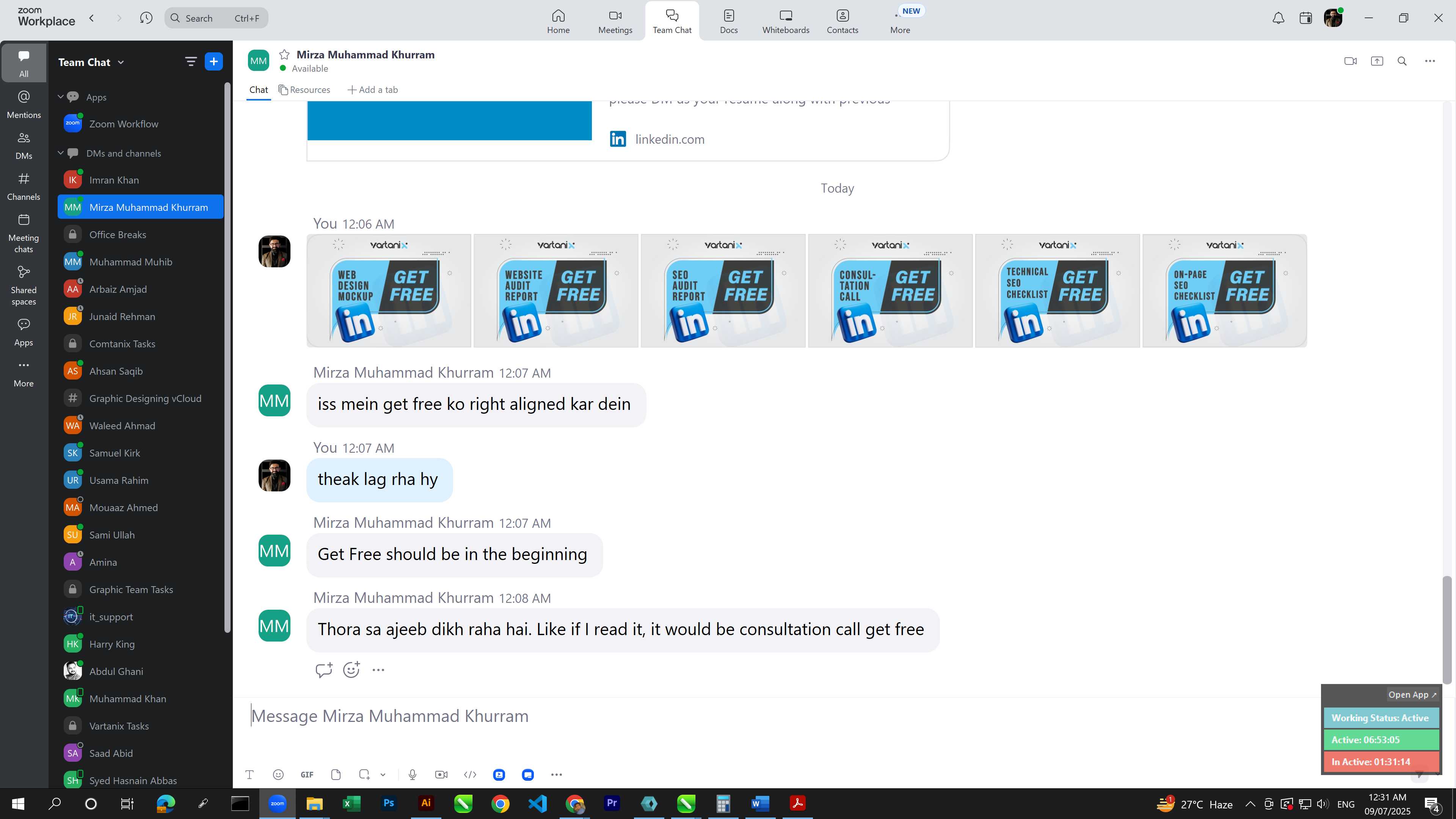
Task: Open GIF picker
Action: coord(307,775)
